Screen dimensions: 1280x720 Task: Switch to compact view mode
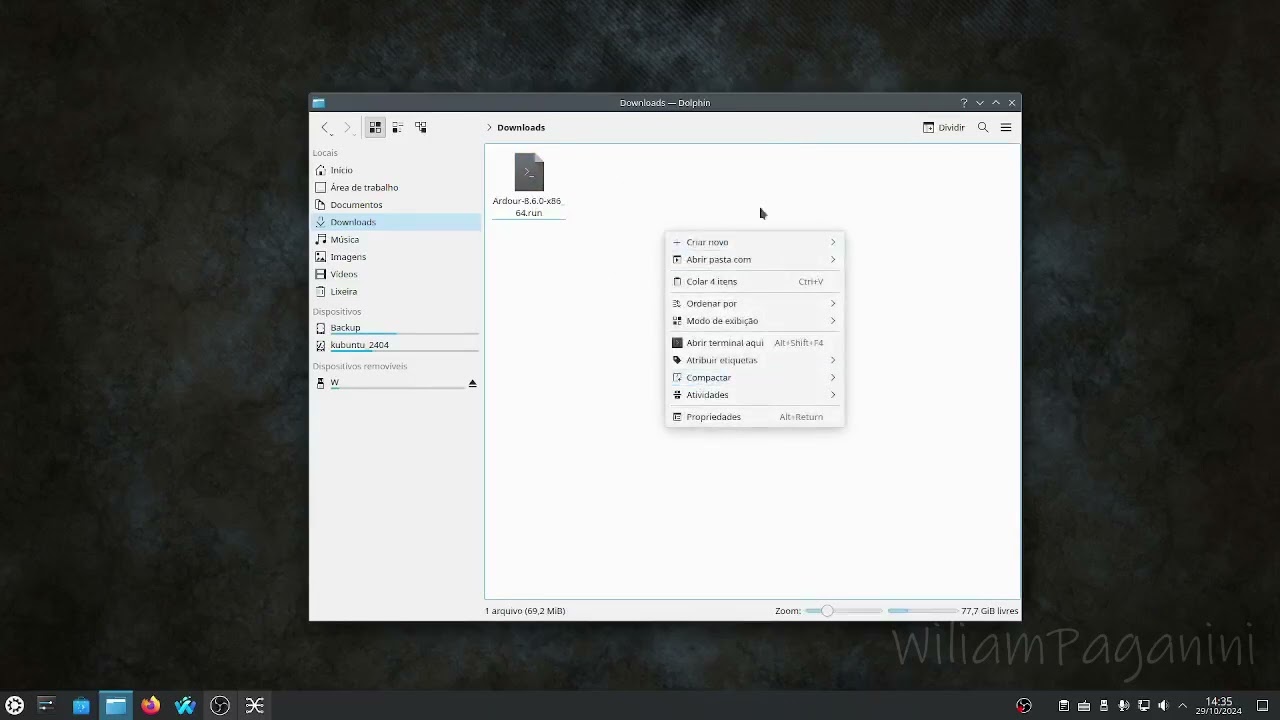tap(397, 128)
